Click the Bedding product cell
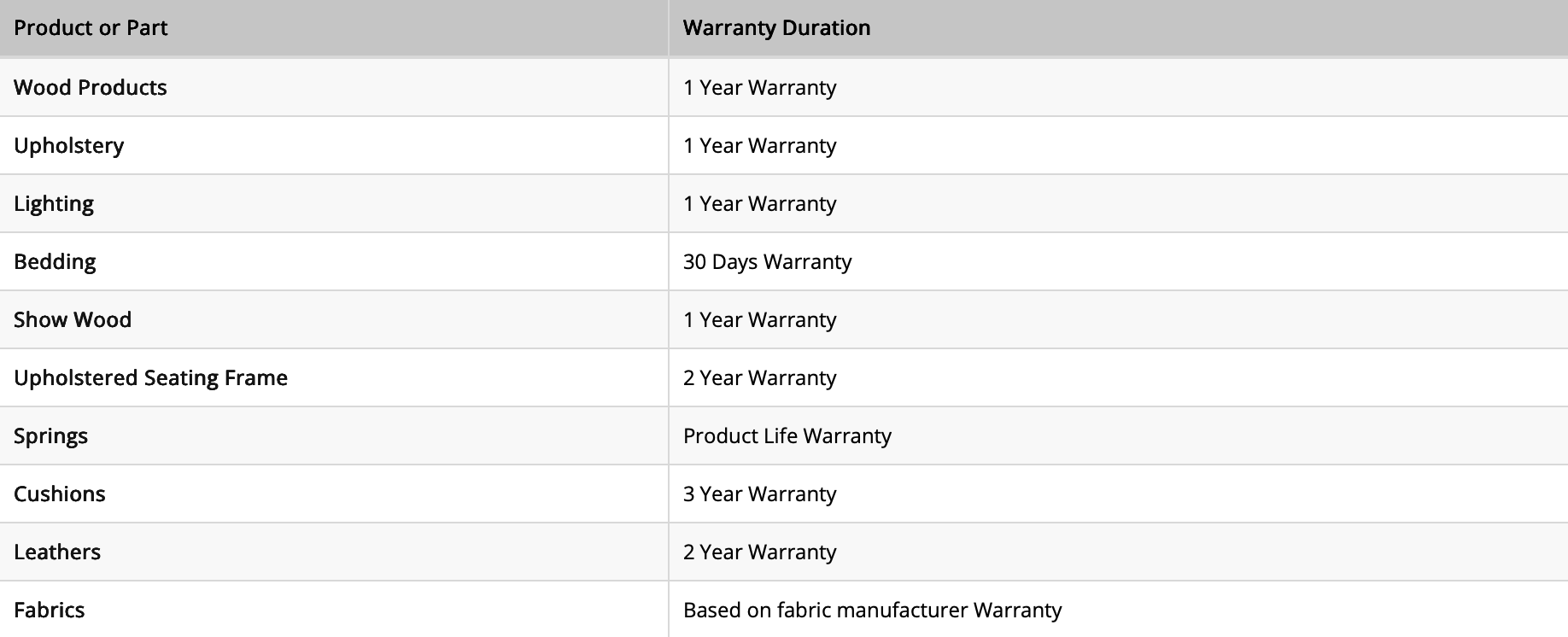The width and height of the screenshot is (1568, 637). [334, 261]
